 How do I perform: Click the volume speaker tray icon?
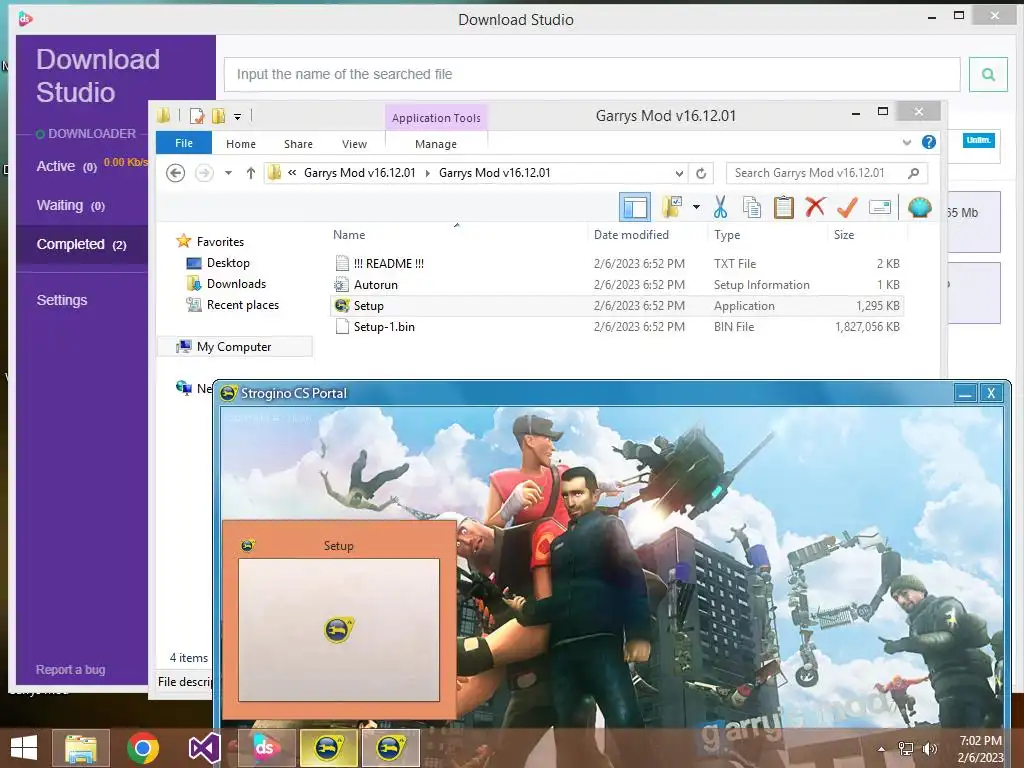(929, 748)
